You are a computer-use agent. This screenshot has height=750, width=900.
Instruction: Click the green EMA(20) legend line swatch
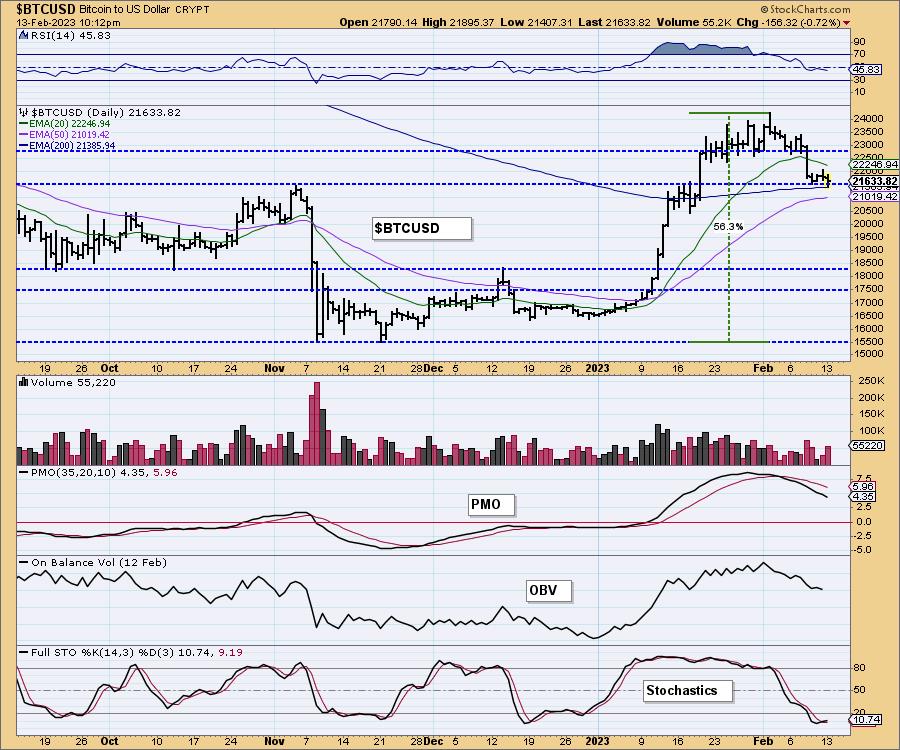[x=24, y=123]
